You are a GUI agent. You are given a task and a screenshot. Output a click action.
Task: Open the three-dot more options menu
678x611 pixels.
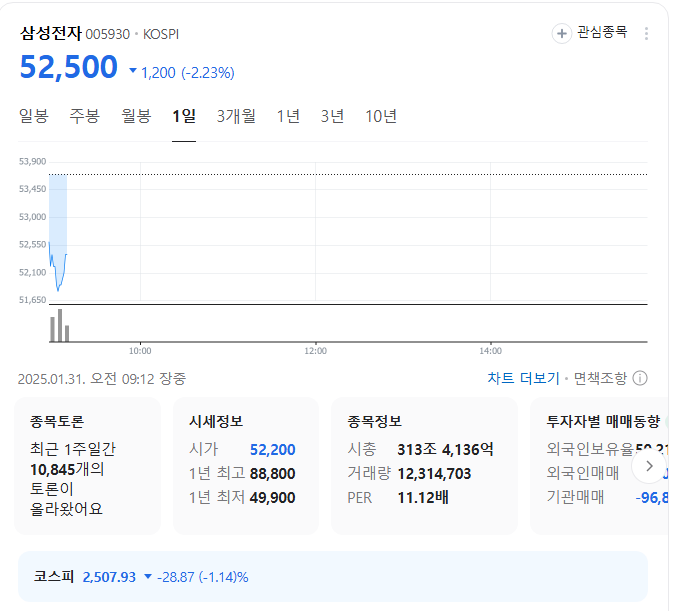(x=646, y=33)
